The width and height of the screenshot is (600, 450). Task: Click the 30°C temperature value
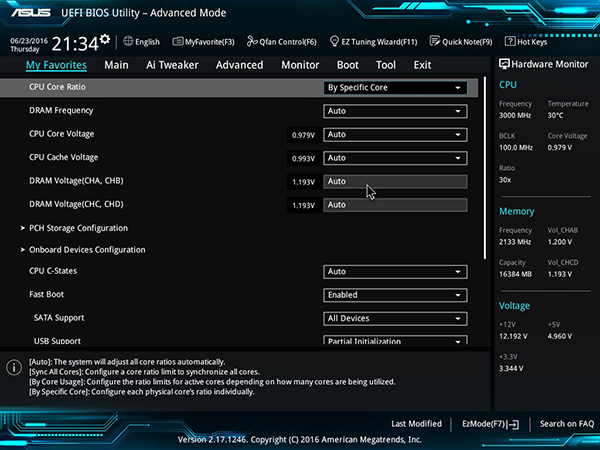(x=555, y=115)
